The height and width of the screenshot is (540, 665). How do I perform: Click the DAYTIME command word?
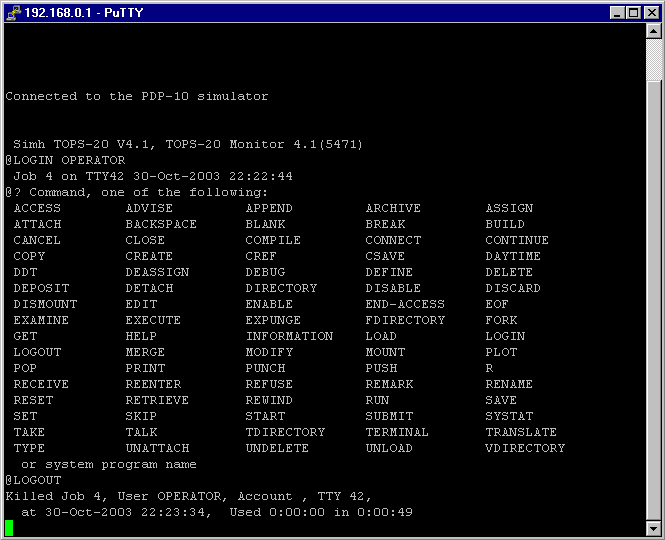coord(513,256)
